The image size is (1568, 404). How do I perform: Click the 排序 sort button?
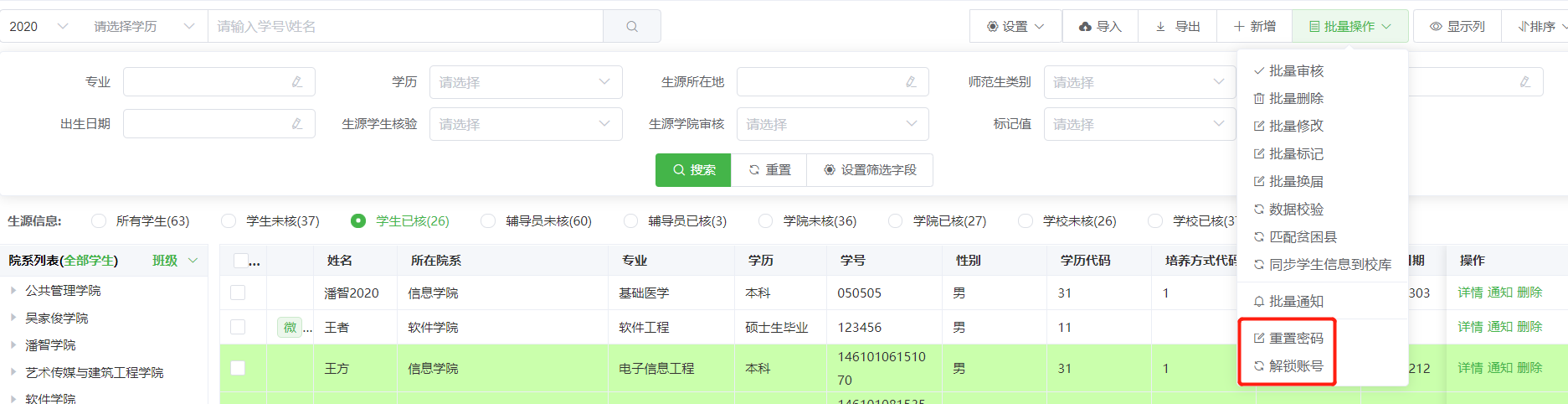pos(1538,27)
